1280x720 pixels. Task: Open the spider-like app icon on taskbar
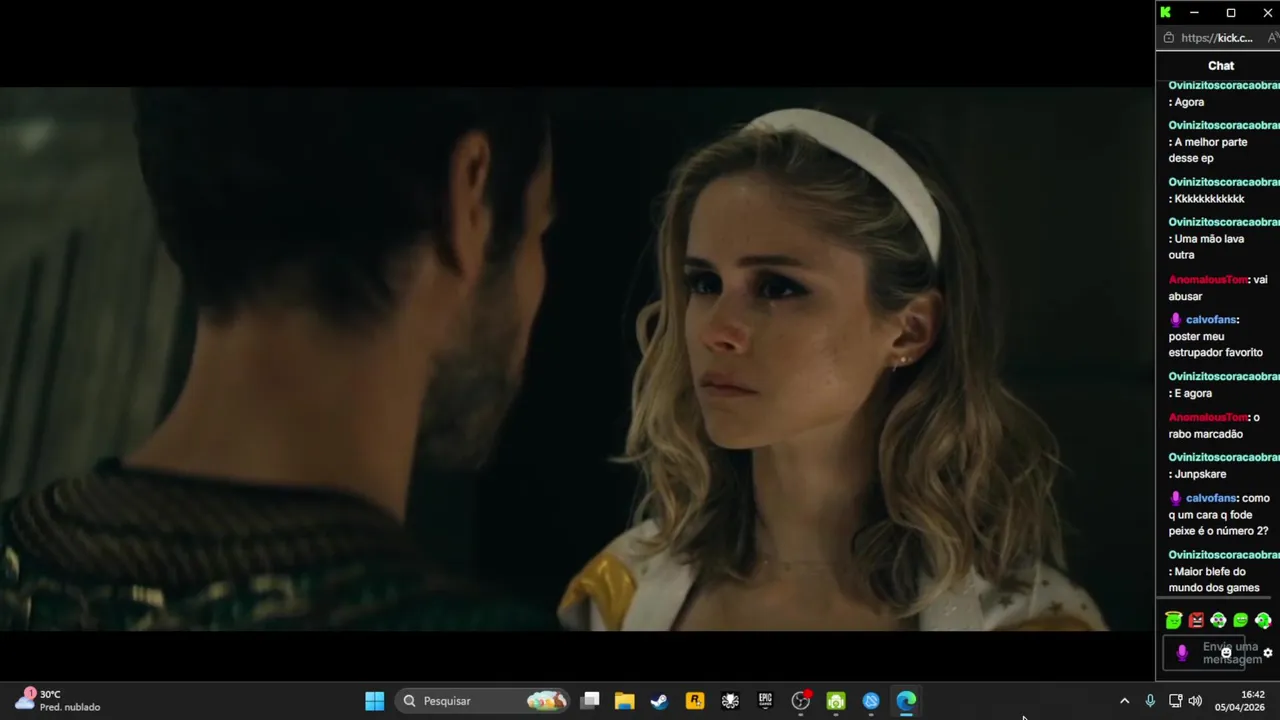pyautogui.click(x=730, y=701)
